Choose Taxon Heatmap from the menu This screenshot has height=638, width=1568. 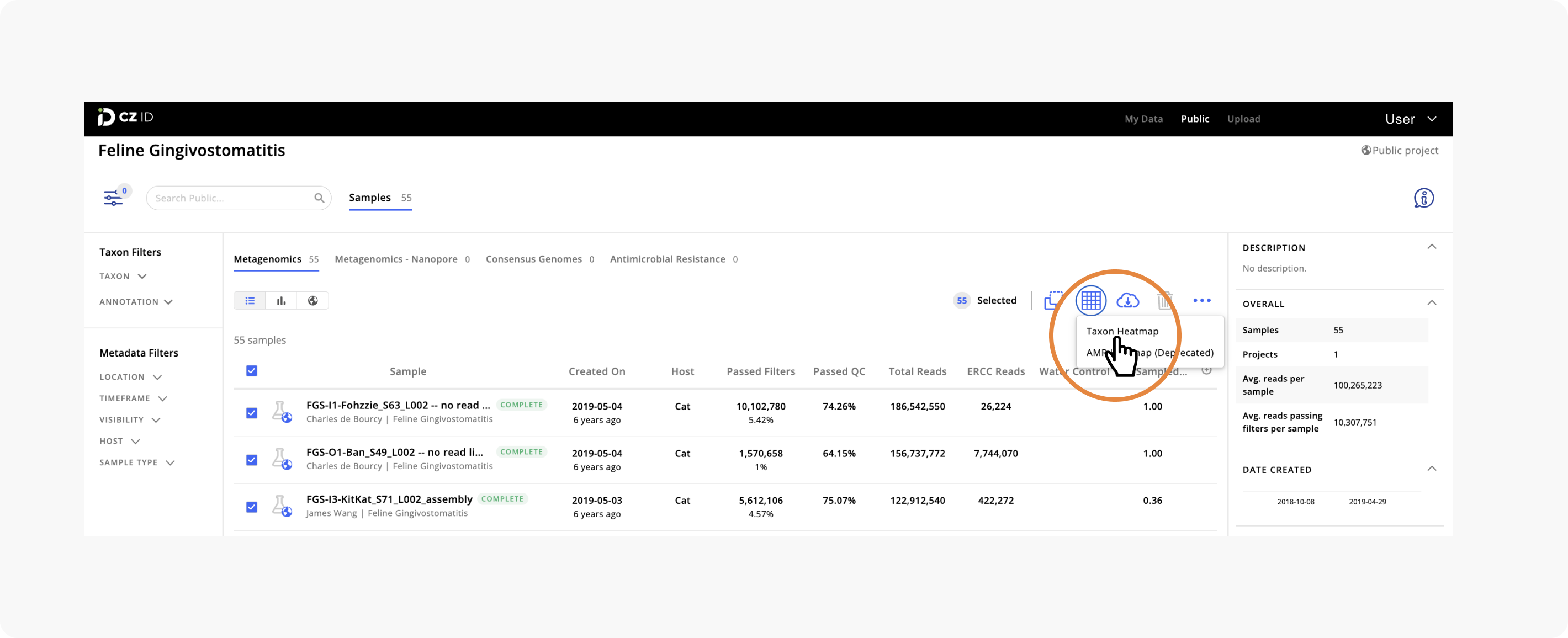click(1122, 332)
